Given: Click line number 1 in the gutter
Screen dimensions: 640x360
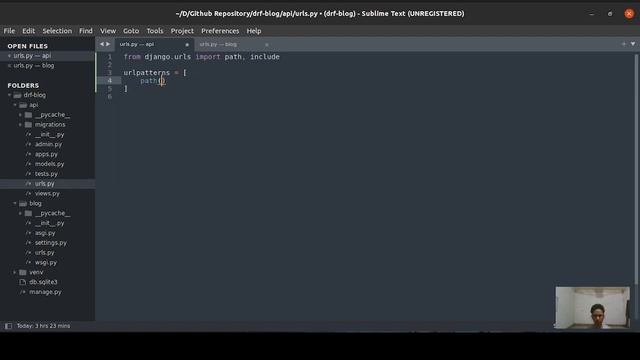Looking at the screenshot, I should [109, 57].
